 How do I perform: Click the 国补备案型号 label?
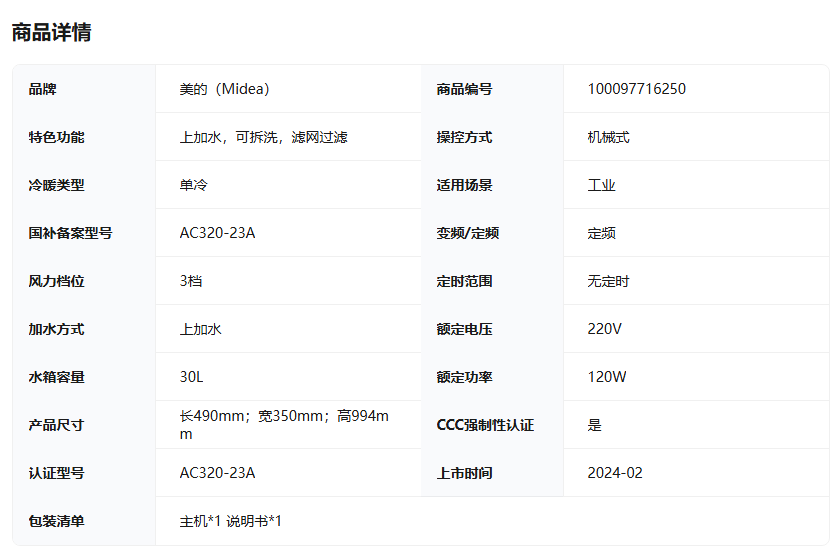click(70, 233)
